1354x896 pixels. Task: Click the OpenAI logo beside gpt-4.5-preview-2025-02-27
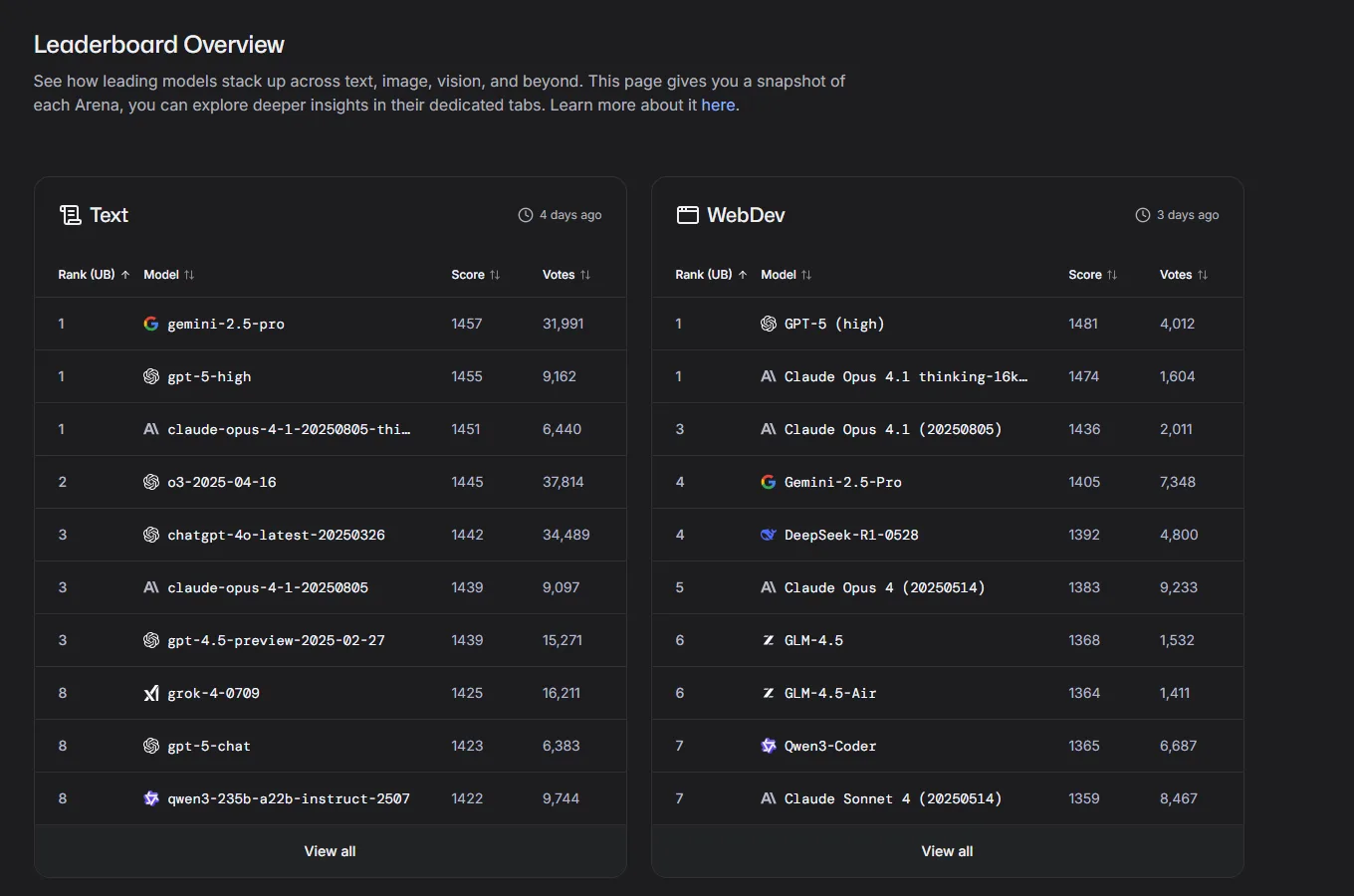tap(151, 640)
